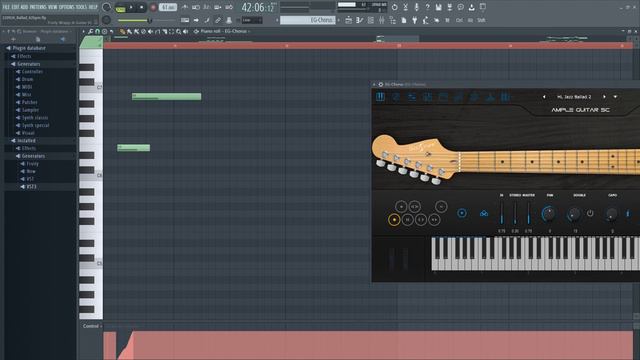Click the Ample Guitar MASTER volume slider

pyautogui.click(x=529, y=213)
